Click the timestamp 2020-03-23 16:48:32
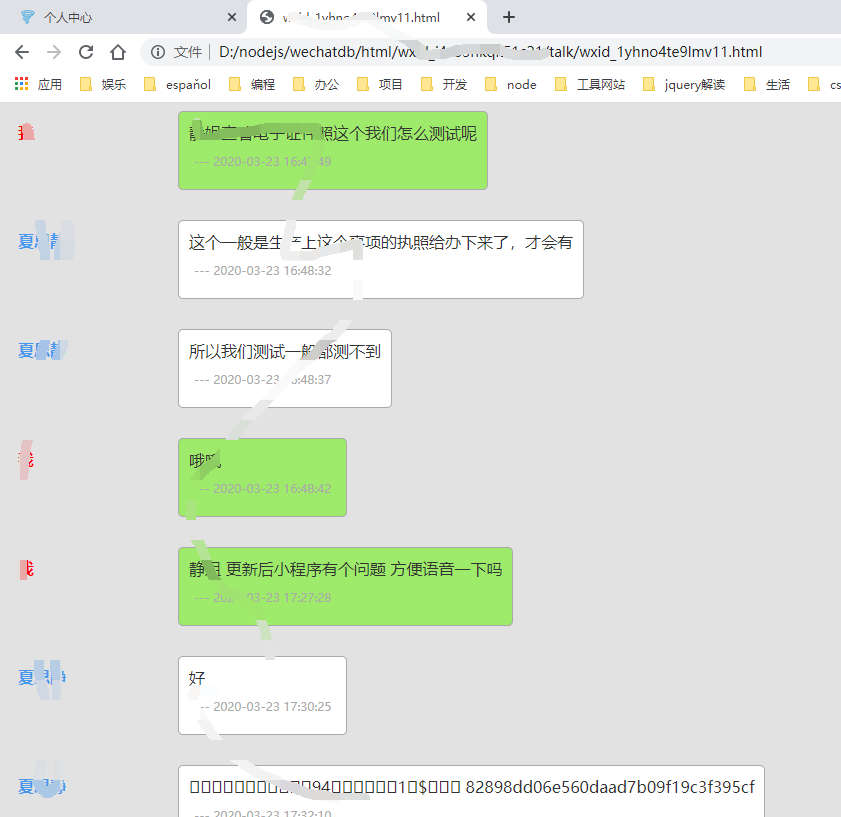841x817 pixels. 272,271
